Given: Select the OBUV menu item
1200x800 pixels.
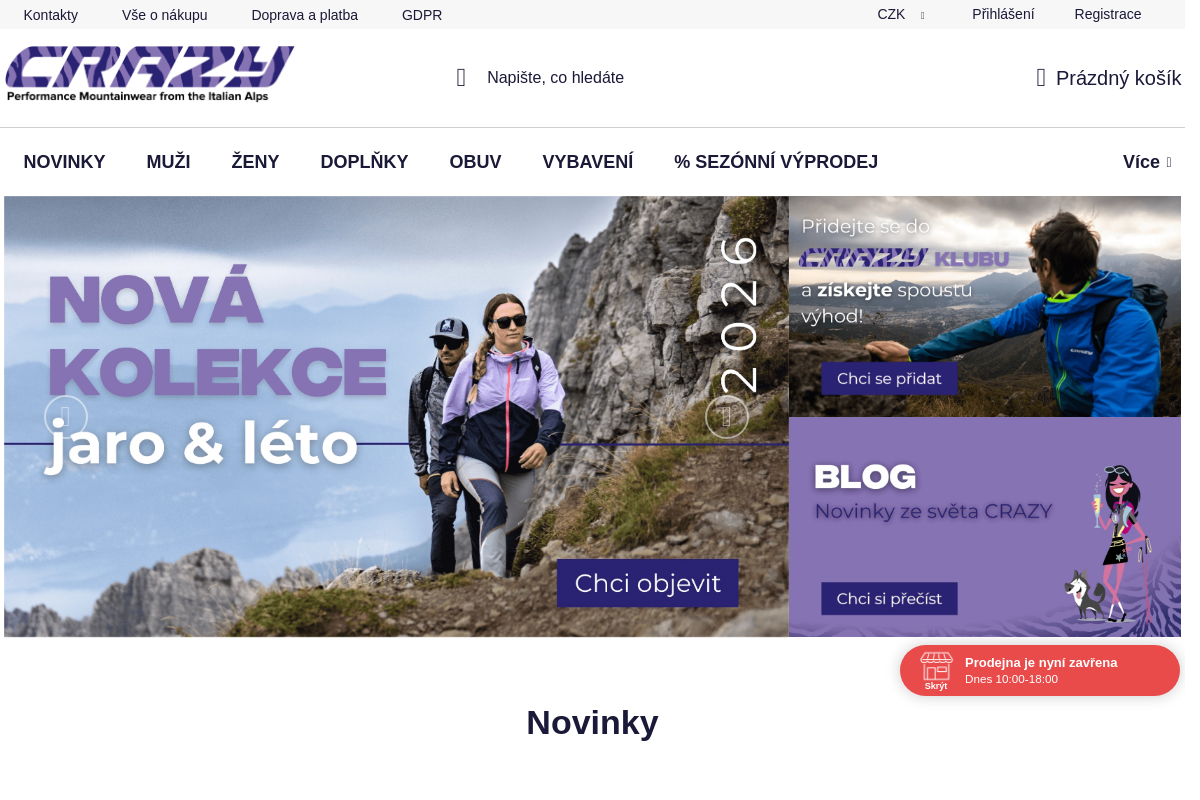Looking at the screenshot, I should pyautogui.click(x=475, y=162).
